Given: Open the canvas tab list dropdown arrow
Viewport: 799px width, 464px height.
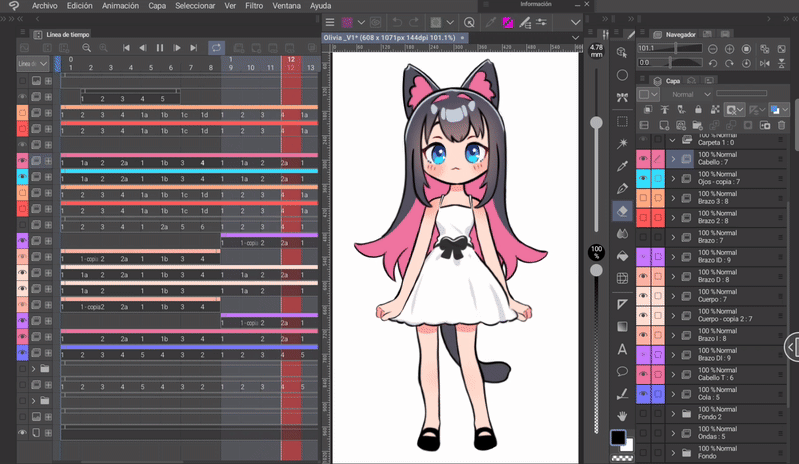Looking at the screenshot, I should [575, 38].
